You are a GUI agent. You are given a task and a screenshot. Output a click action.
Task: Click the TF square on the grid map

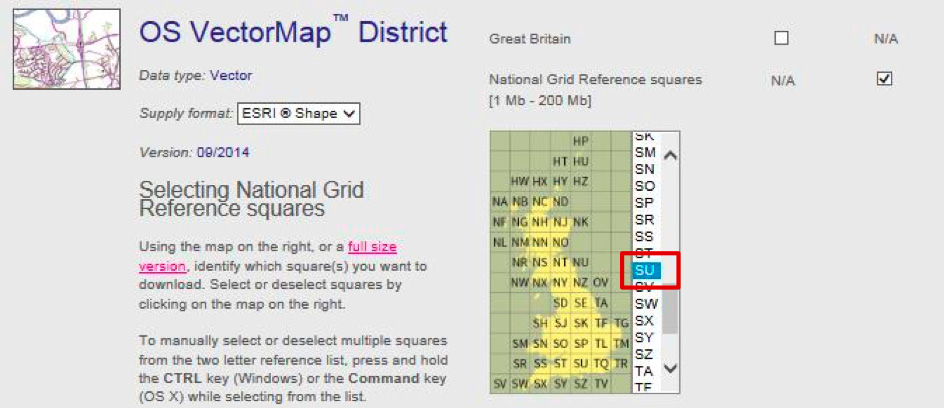coord(600,323)
